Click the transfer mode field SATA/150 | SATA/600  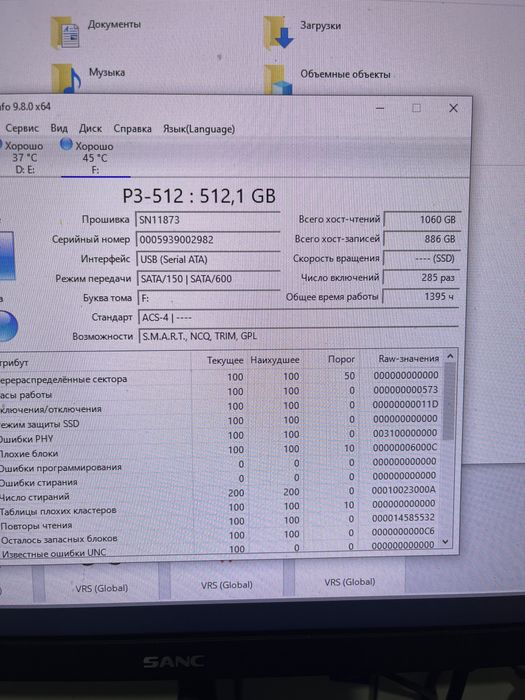(209, 279)
